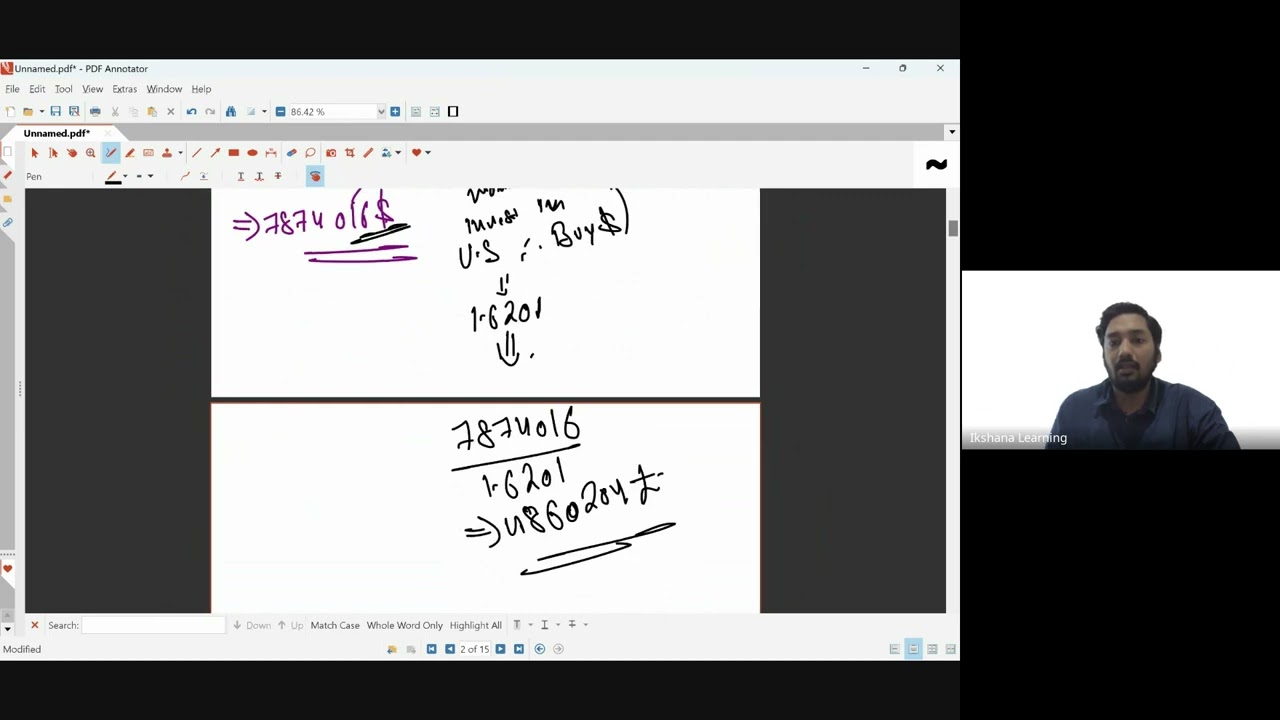Click the page number field 2 of 15
Viewport: 1280px width, 720px height.
[475, 649]
